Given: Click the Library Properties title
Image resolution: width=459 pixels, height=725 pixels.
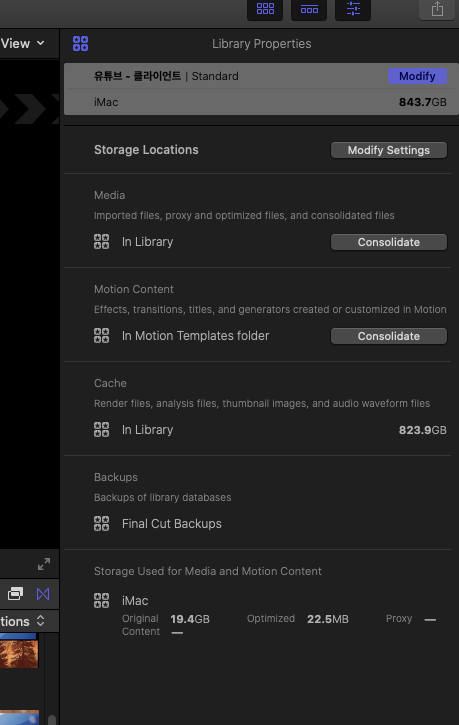Looking at the screenshot, I should click(x=262, y=44).
